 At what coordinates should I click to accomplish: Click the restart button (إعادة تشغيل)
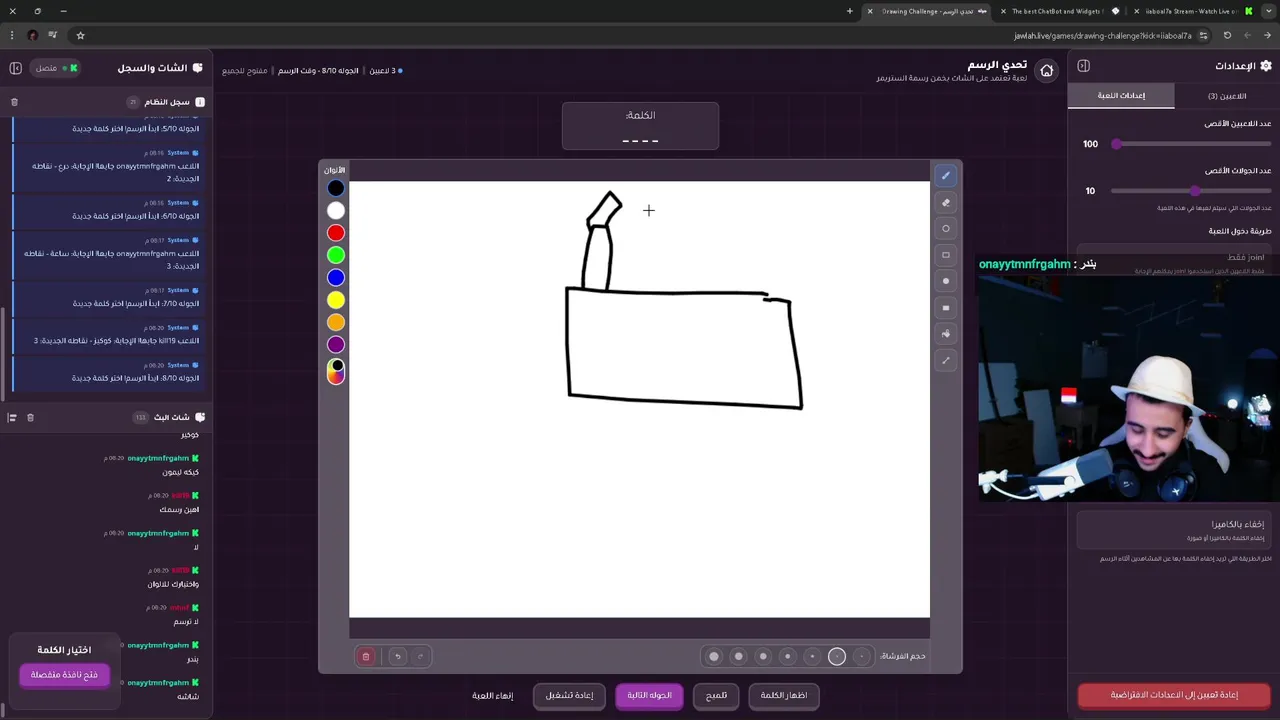(x=570, y=696)
